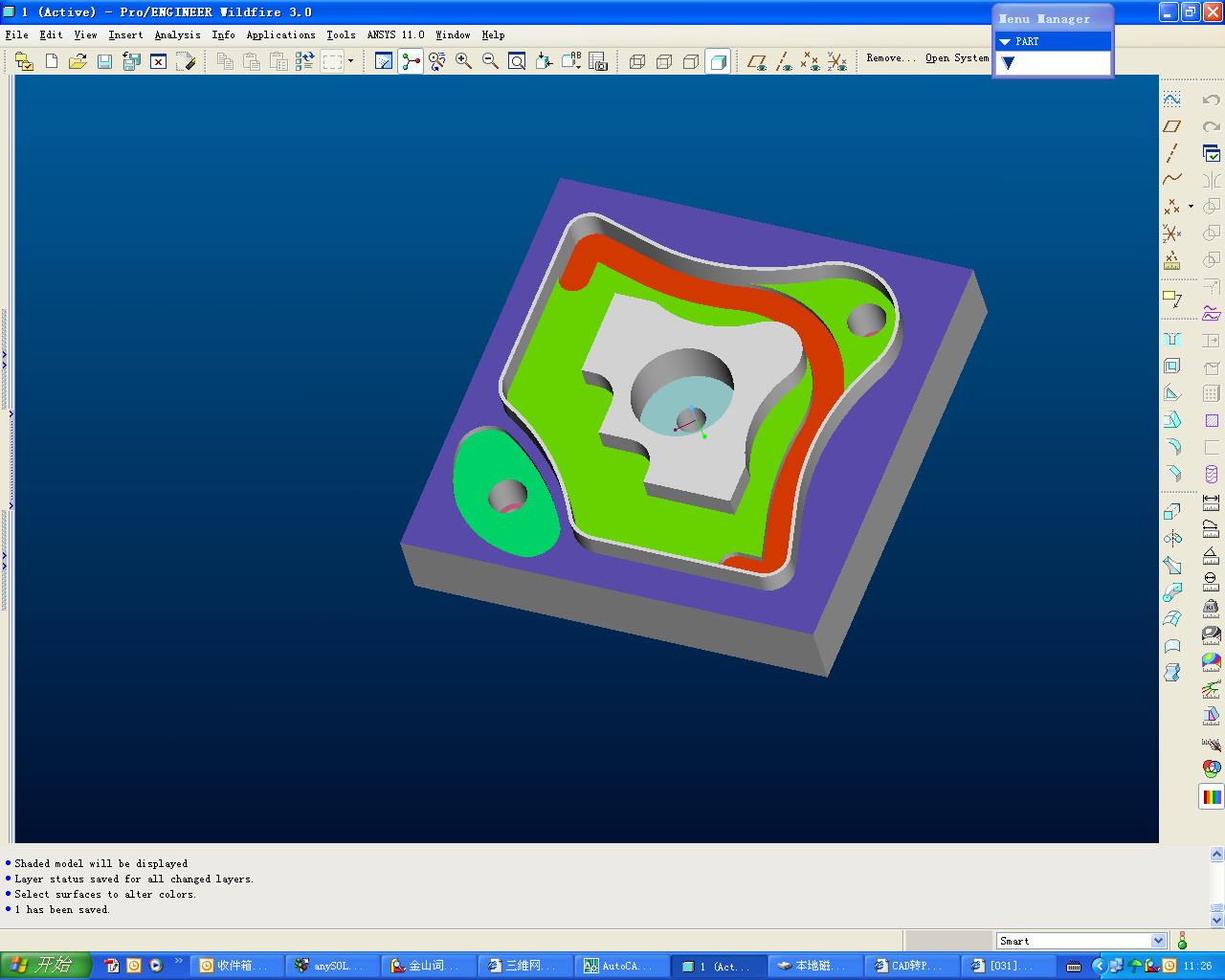
Task: Toggle coordinate systems visibility
Action: click(837, 61)
